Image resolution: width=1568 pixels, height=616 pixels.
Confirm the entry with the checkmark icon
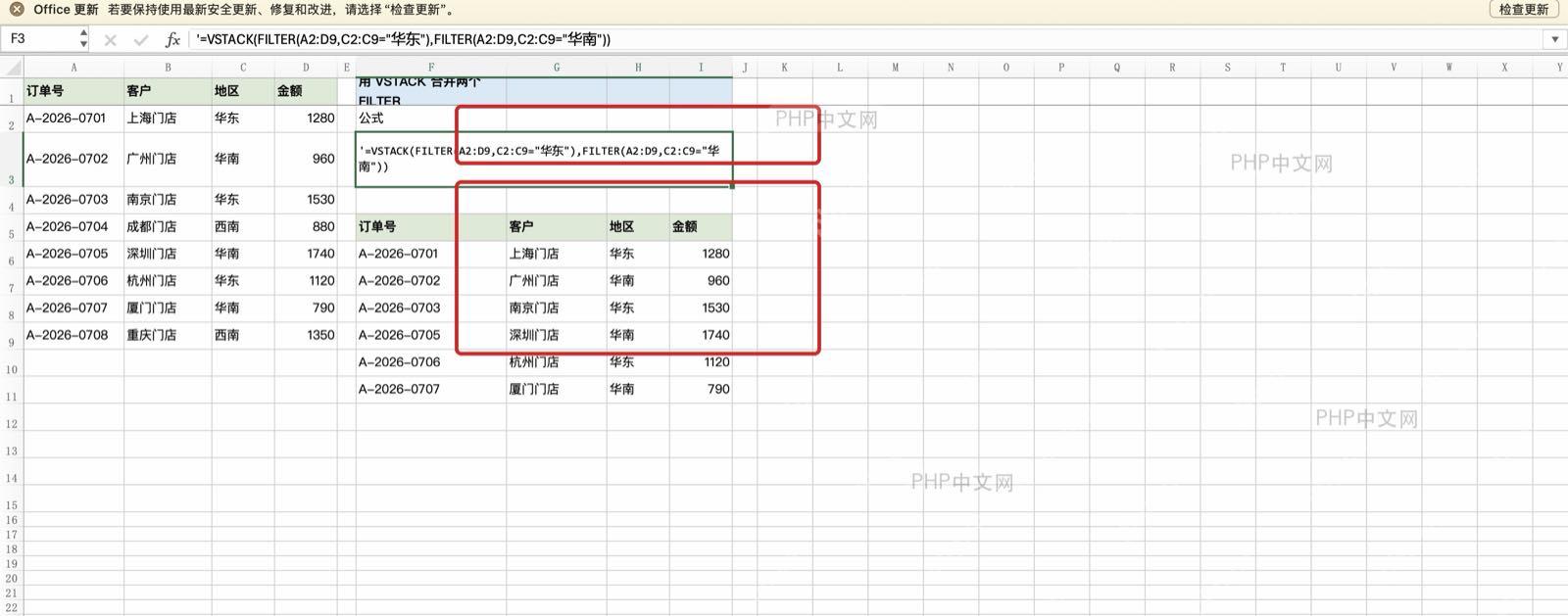click(x=141, y=39)
